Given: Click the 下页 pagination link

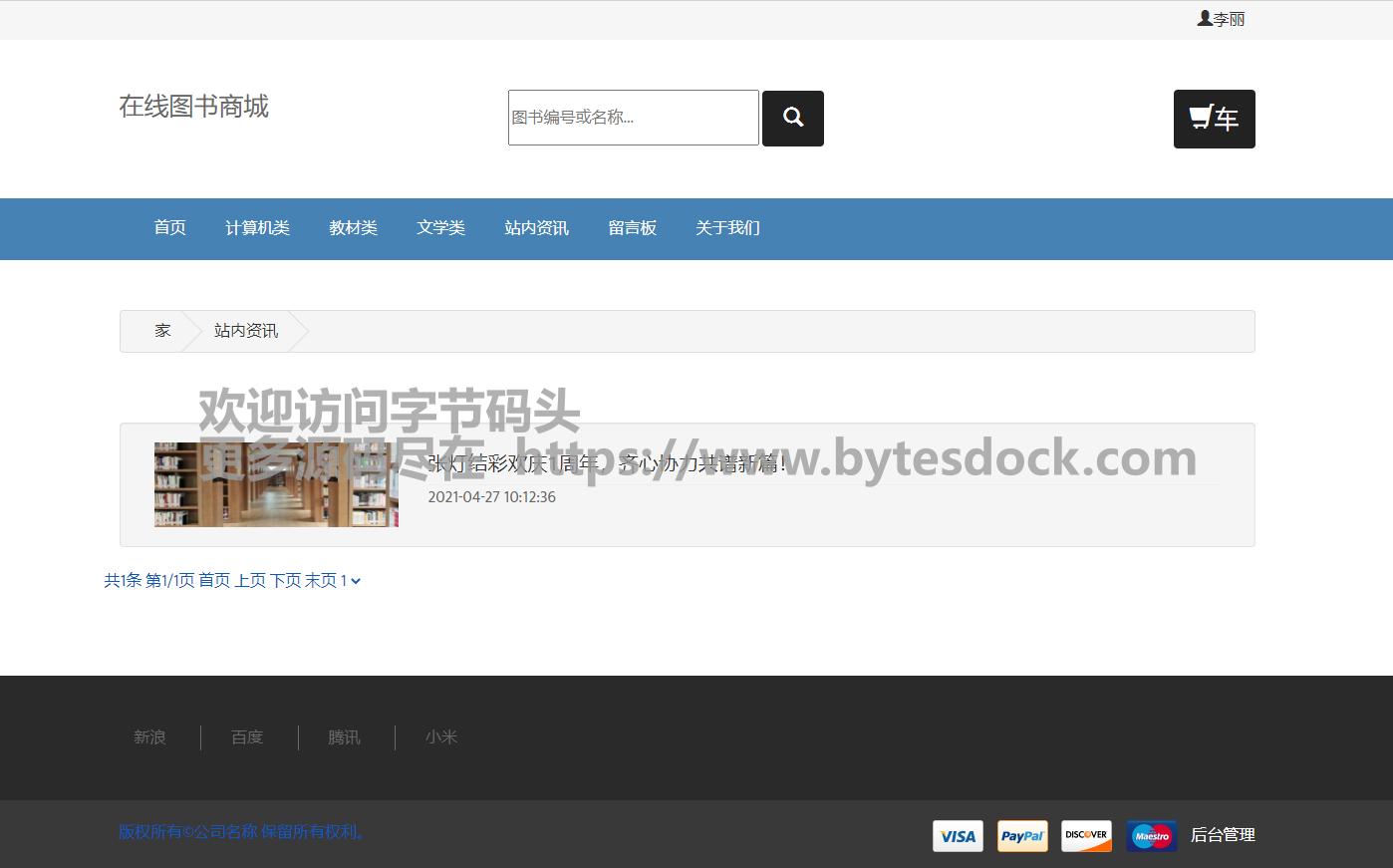Looking at the screenshot, I should 285,581.
